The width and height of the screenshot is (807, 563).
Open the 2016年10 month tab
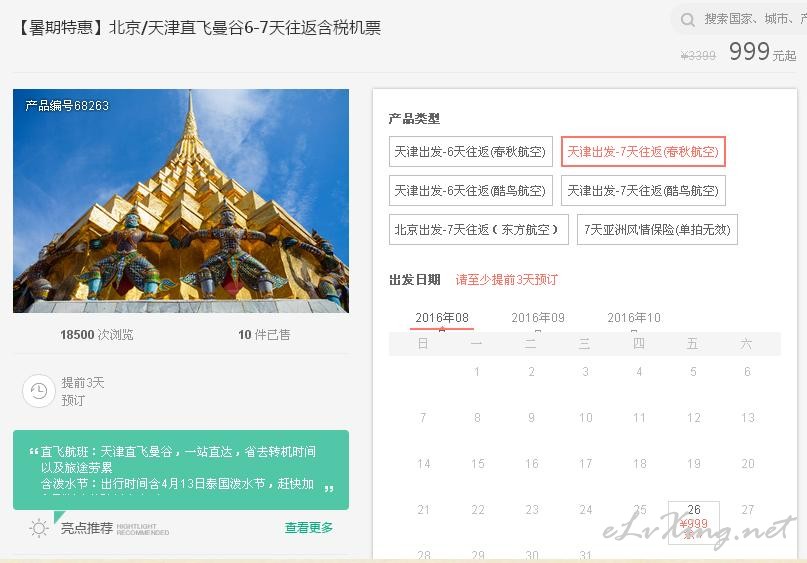tap(634, 318)
